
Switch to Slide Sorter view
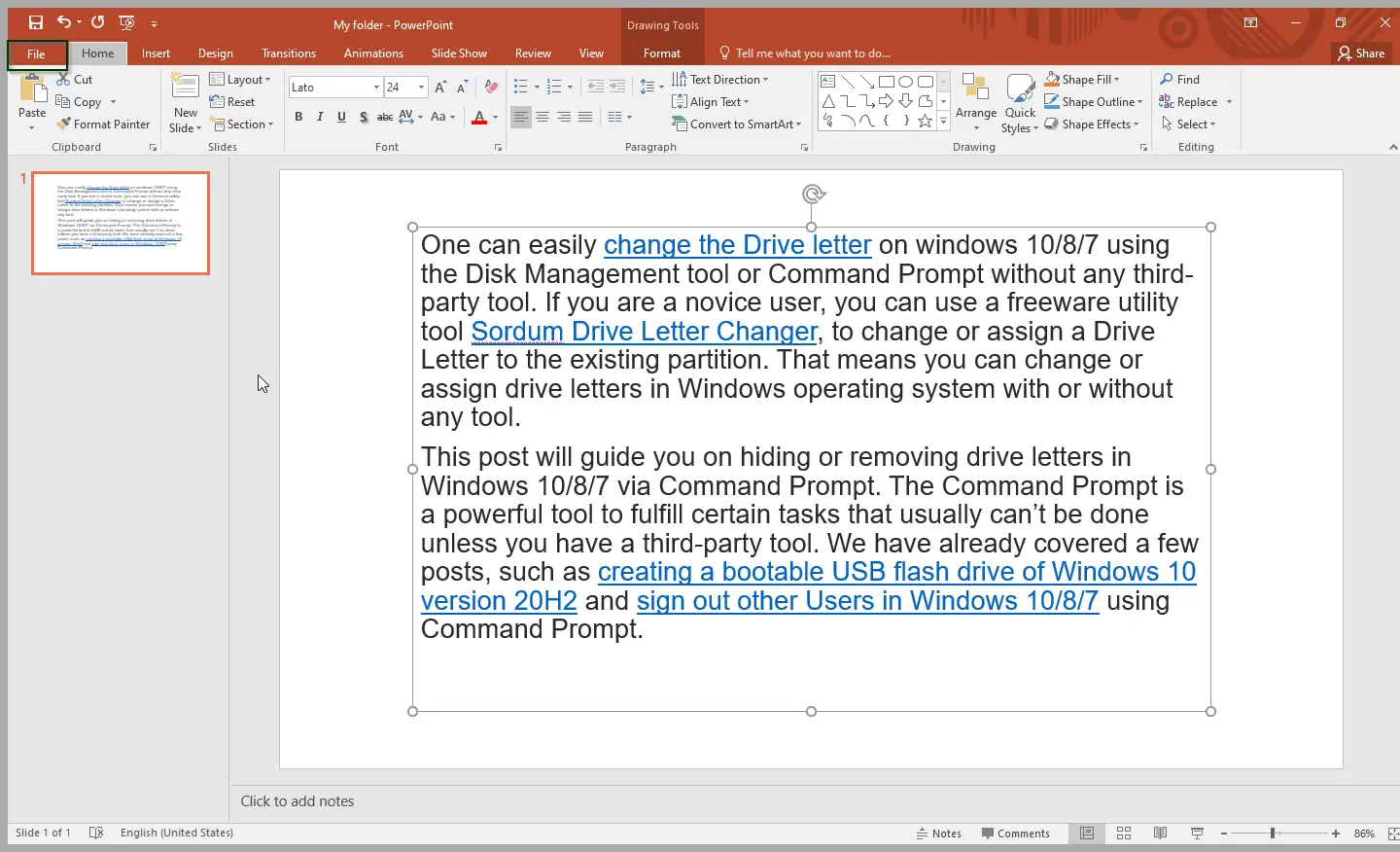pos(1124,834)
